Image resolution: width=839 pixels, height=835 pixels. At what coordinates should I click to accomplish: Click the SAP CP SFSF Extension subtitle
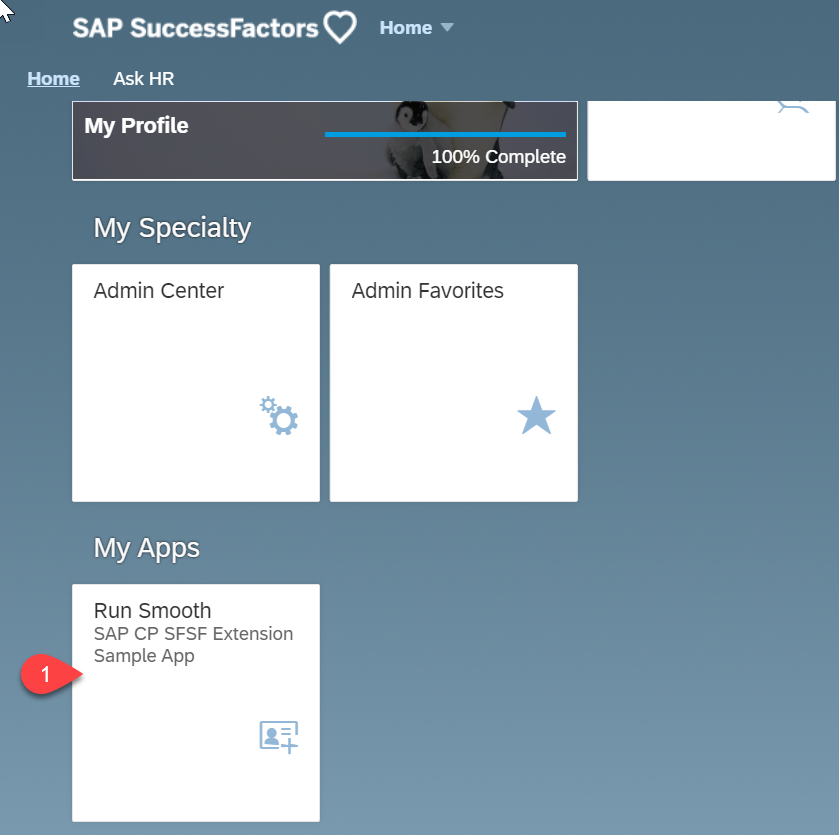pos(193,645)
